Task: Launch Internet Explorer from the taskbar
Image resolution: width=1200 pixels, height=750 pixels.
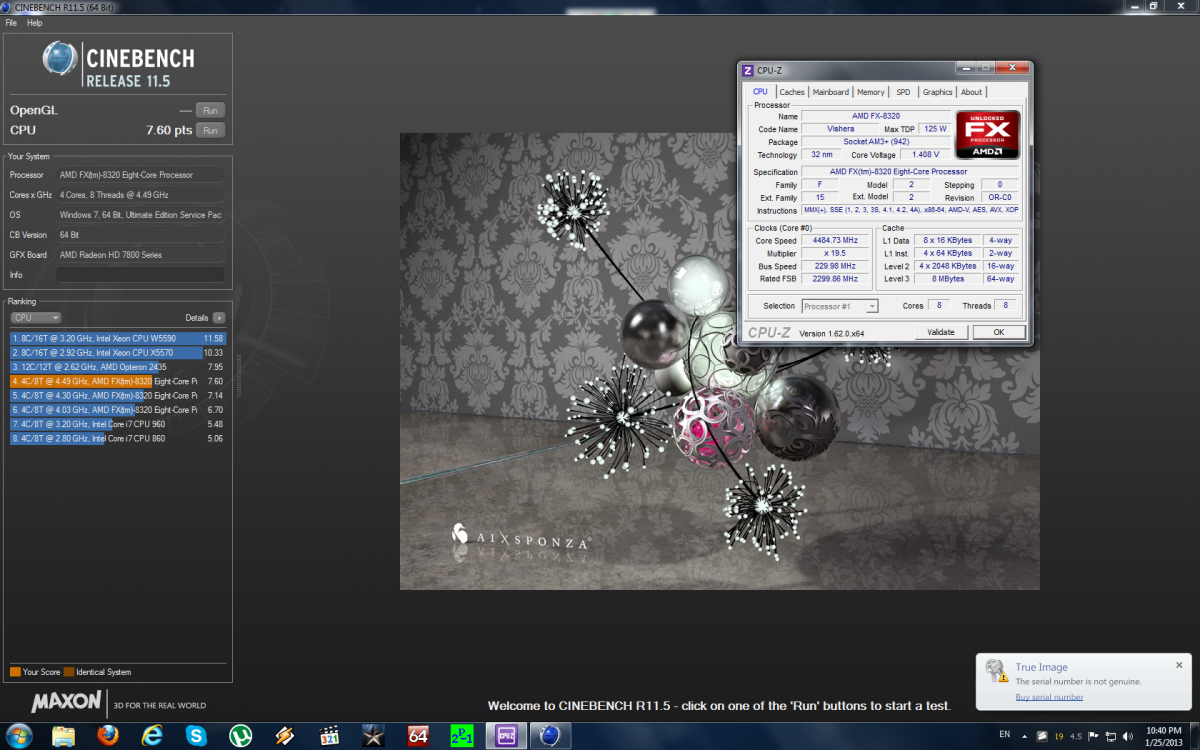Action: pyautogui.click(x=152, y=735)
